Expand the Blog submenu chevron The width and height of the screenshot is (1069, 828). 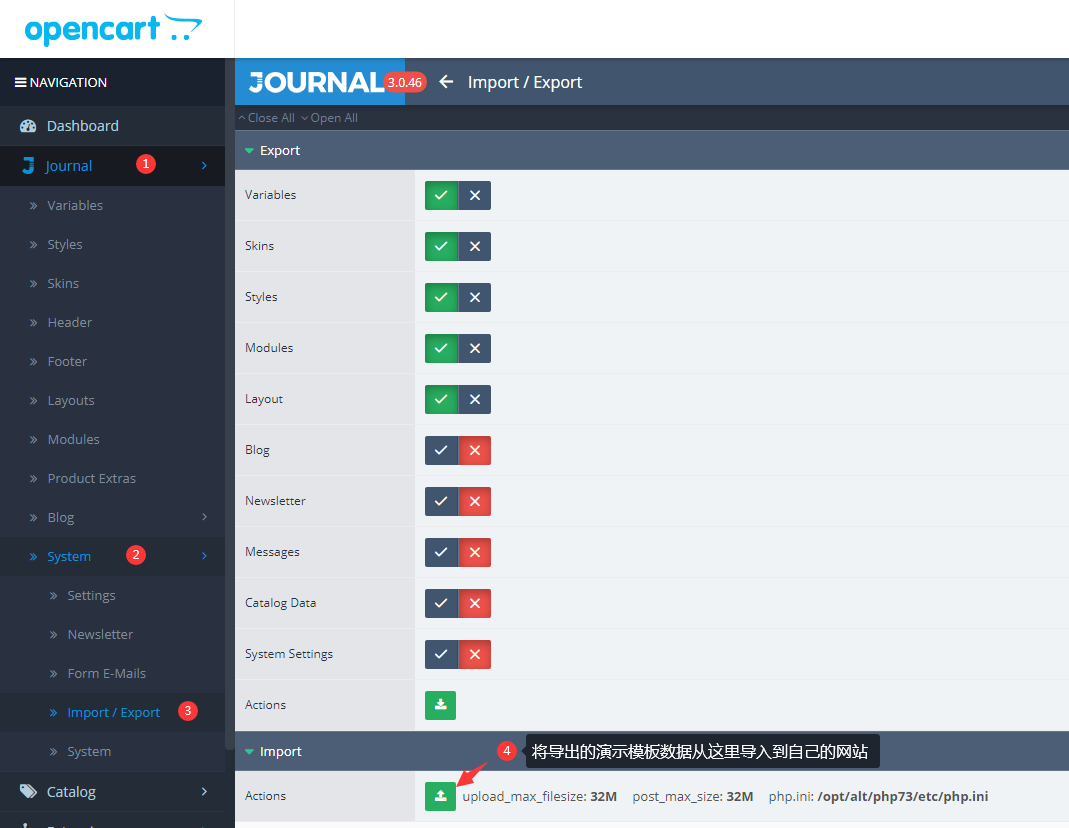point(204,517)
